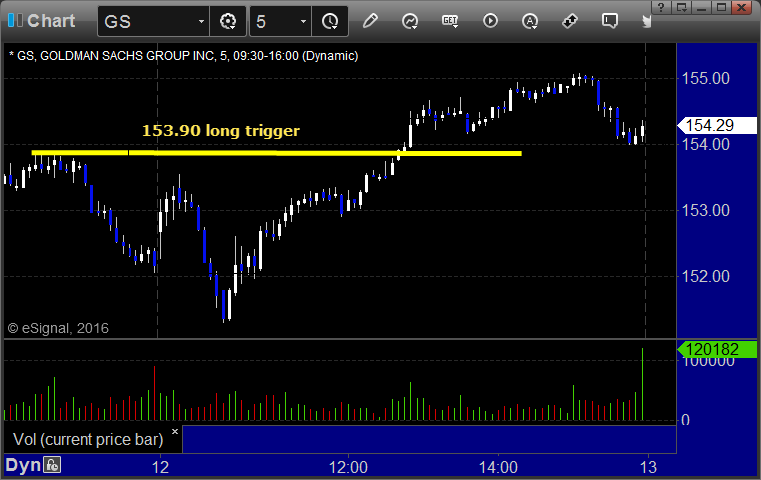Screen dimensions: 761x480
Task: Click the 155.00 price axis label
Action: (x=706, y=79)
